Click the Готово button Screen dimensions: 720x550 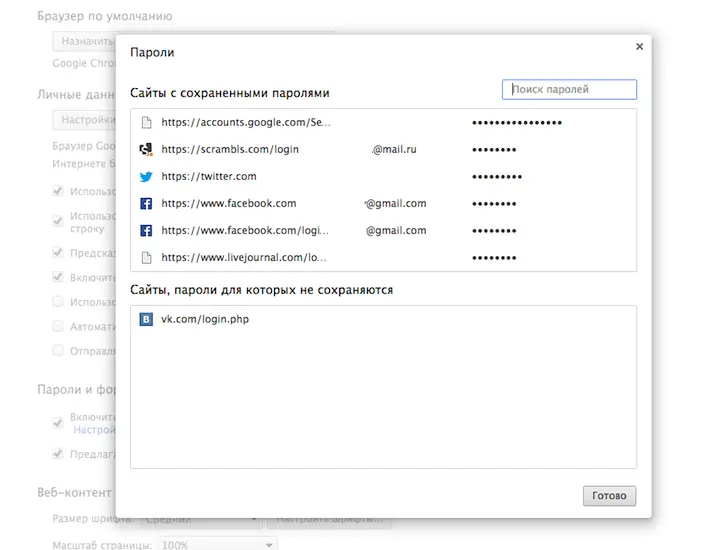coord(609,496)
